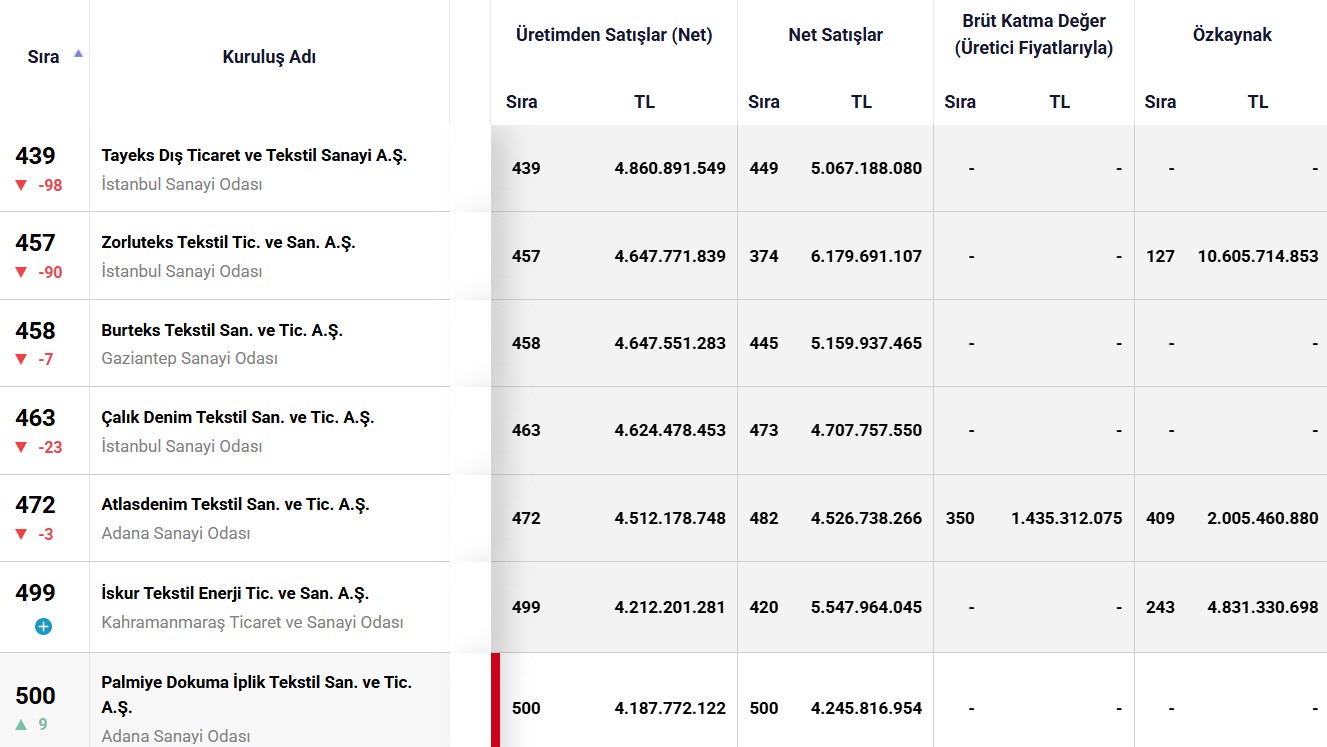Image resolution: width=1327 pixels, height=747 pixels.
Task: Select the Özkaynak column group header
Action: tap(1231, 35)
